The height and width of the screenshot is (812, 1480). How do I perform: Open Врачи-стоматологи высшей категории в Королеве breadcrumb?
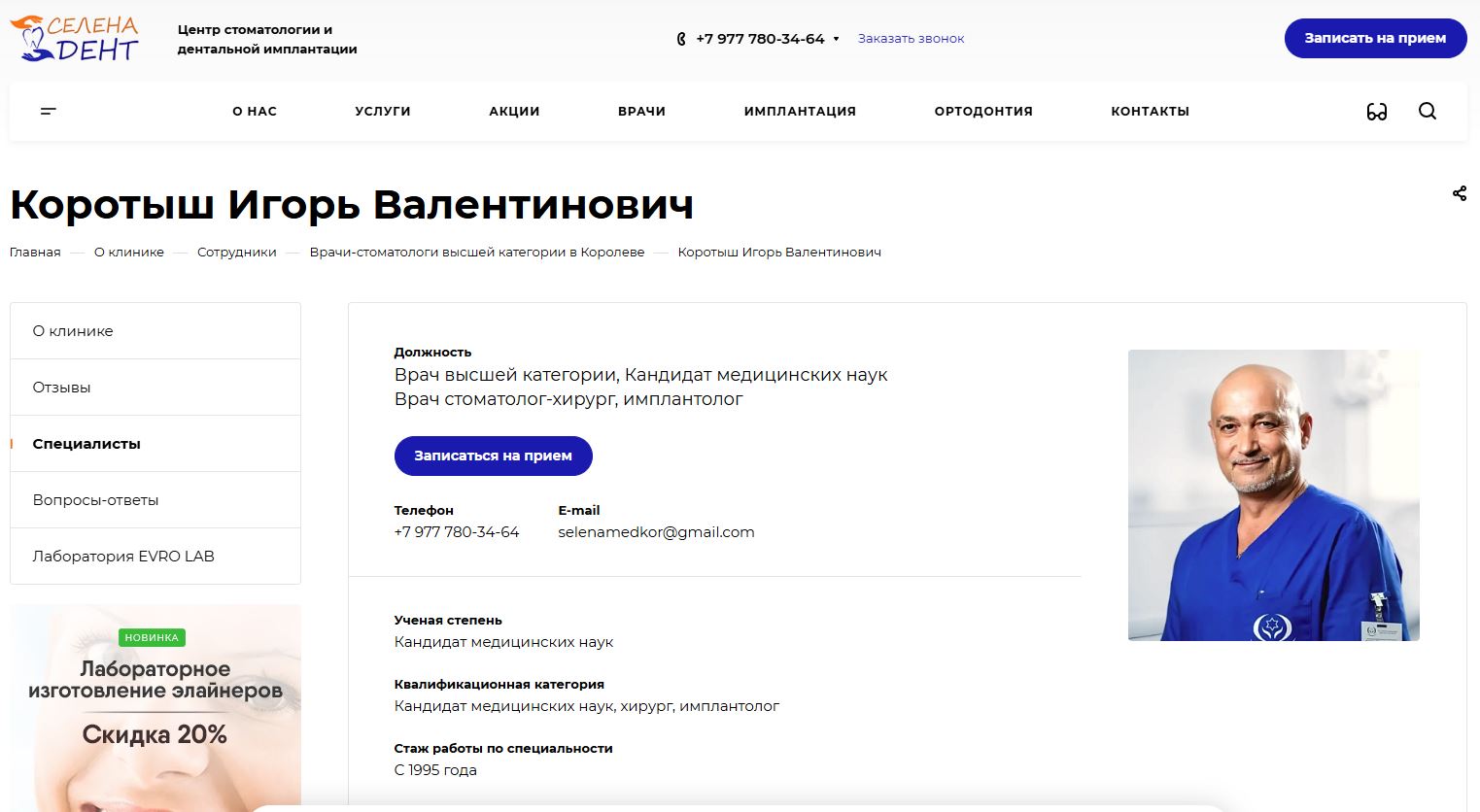click(x=477, y=253)
